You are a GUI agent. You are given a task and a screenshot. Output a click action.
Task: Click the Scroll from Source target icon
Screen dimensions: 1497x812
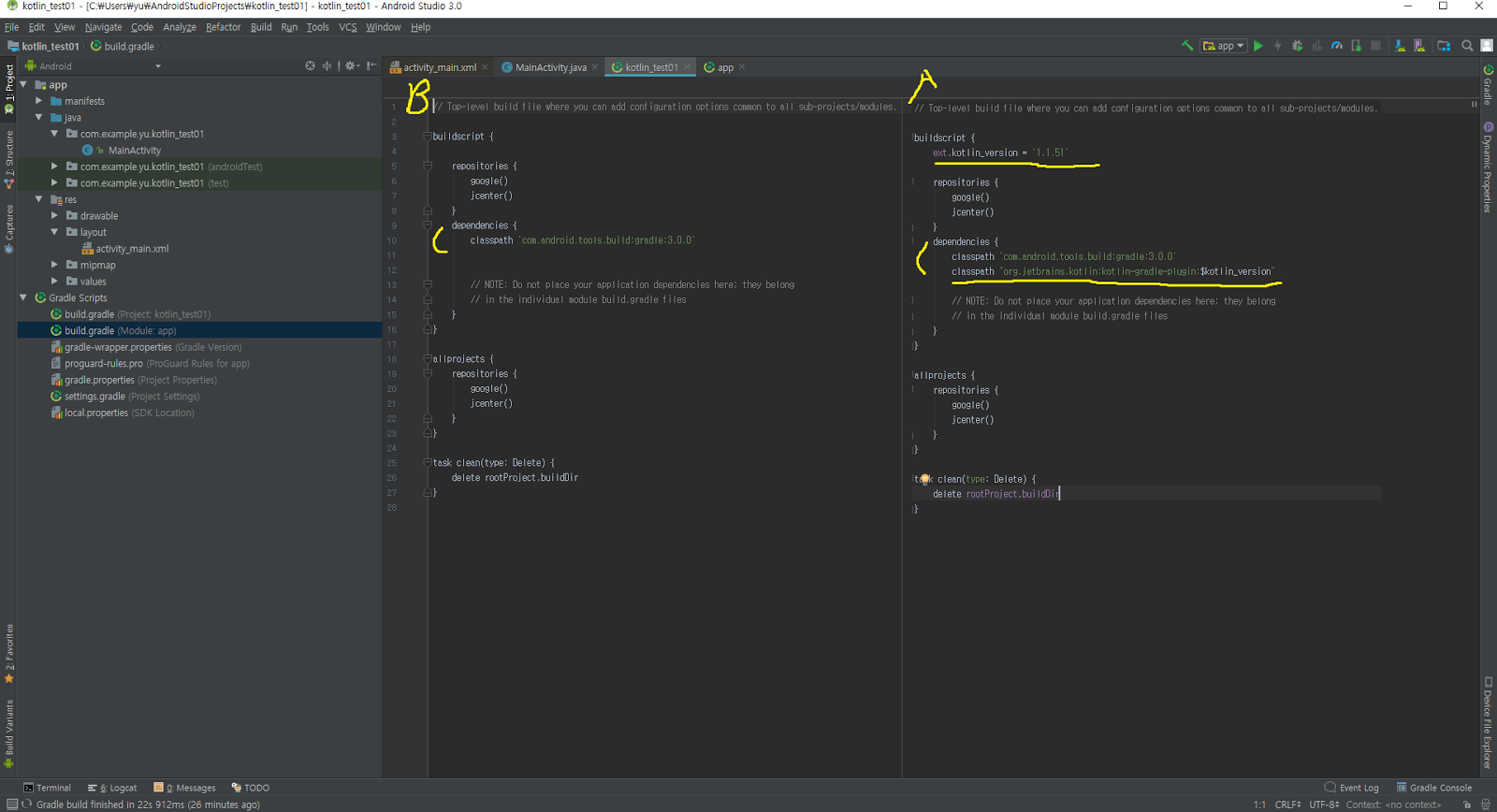tap(310, 66)
